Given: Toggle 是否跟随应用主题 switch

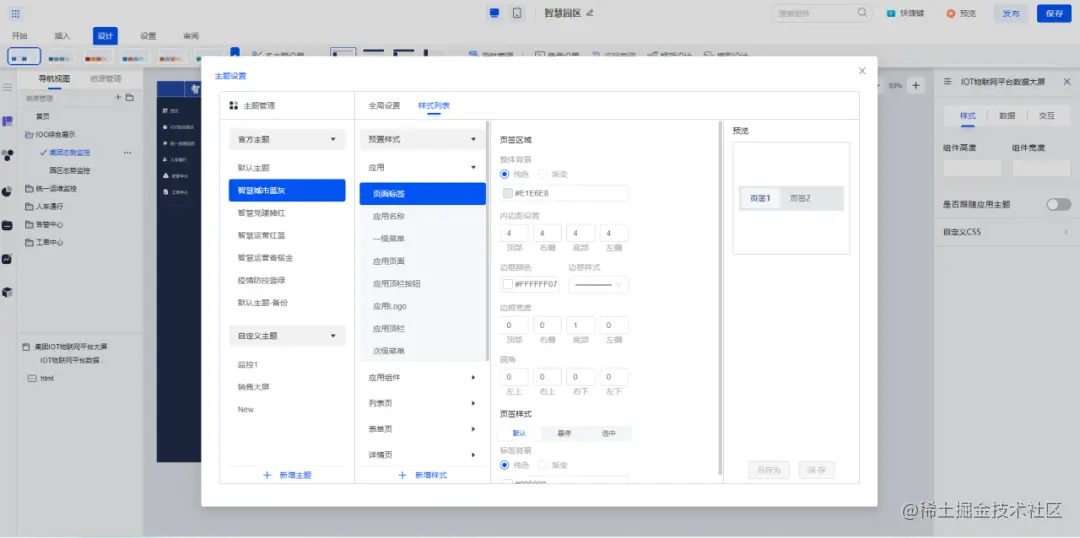Looking at the screenshot, I should (x=1059, y=205).
